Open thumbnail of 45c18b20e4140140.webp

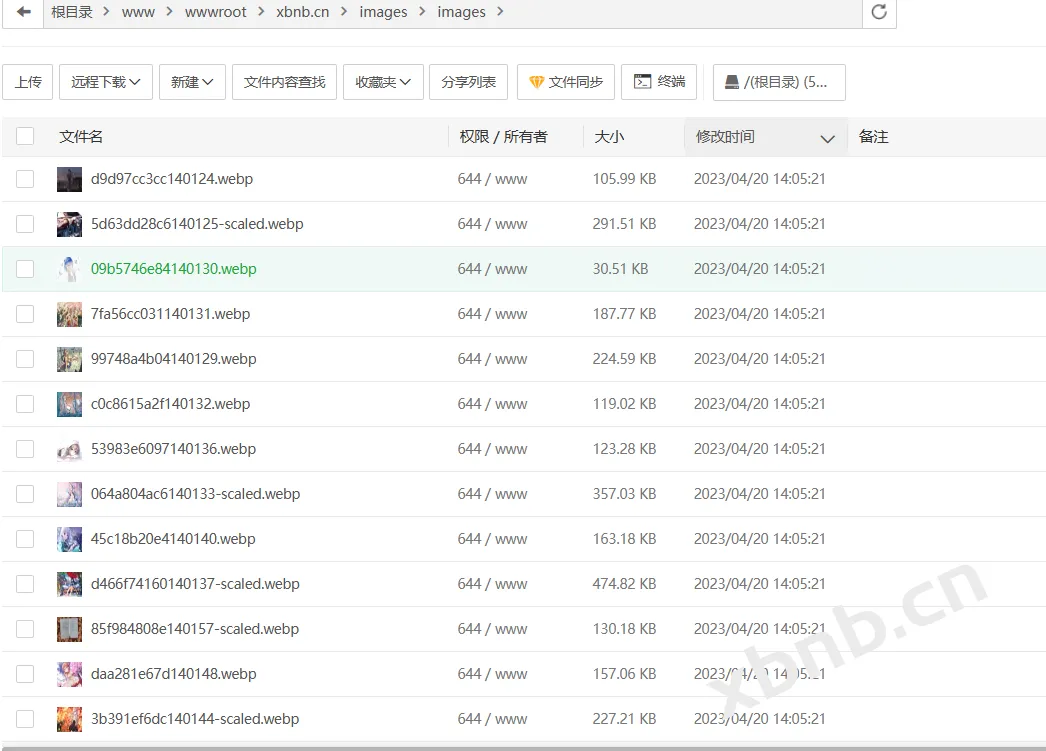tap(69, 539)
